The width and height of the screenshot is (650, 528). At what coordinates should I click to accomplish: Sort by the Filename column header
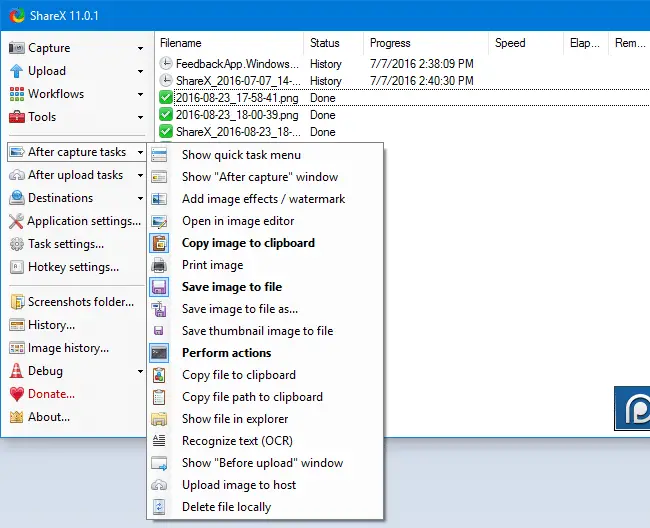coord(229,43)
